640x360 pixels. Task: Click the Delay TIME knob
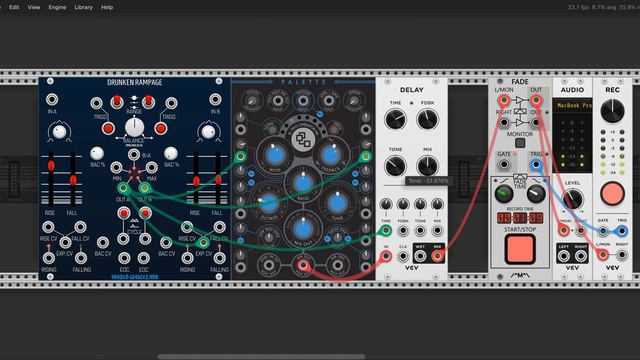click(x=395, y=119)
